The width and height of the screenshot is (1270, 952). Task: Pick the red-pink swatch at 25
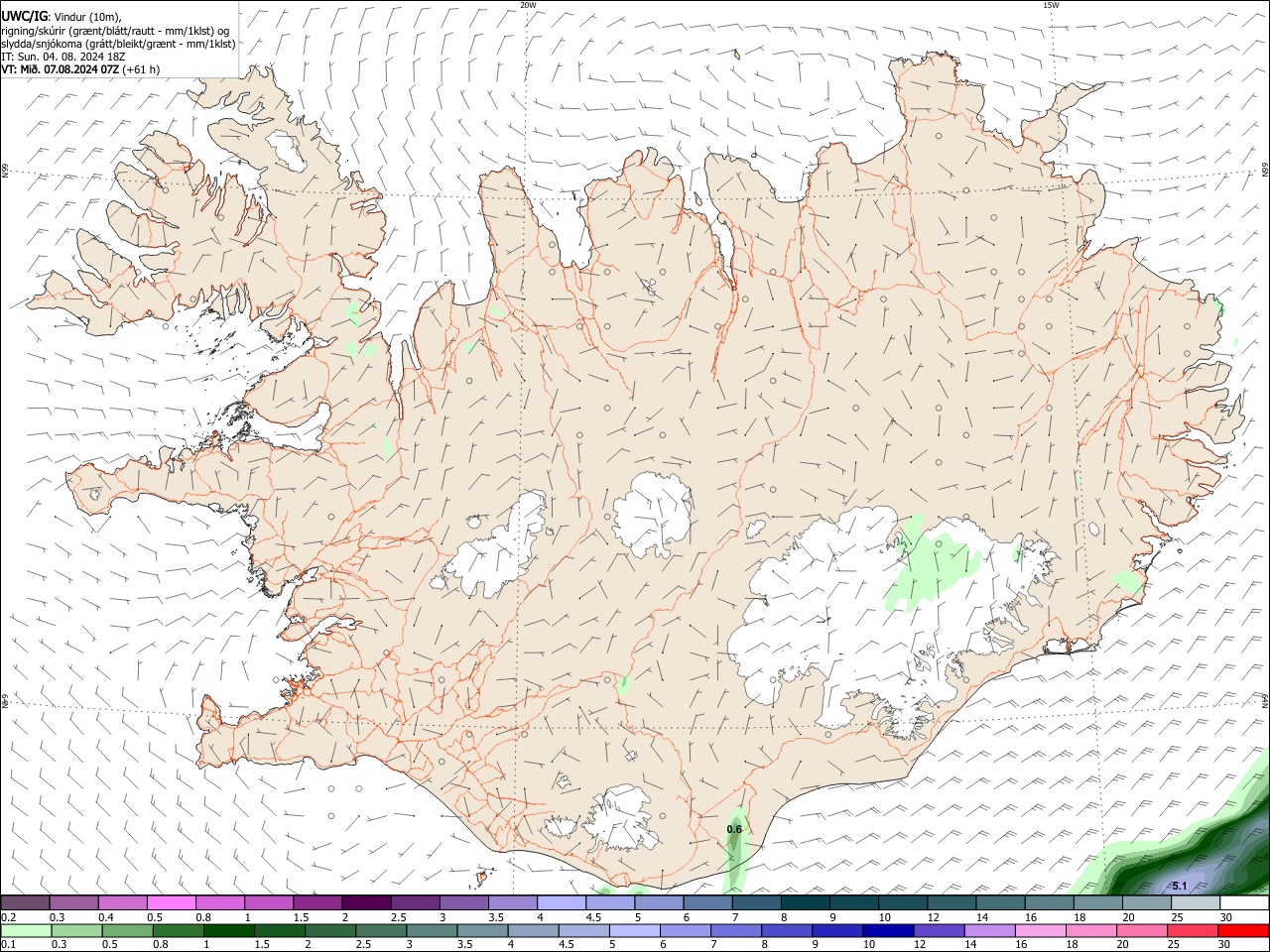coord(1193,930)
